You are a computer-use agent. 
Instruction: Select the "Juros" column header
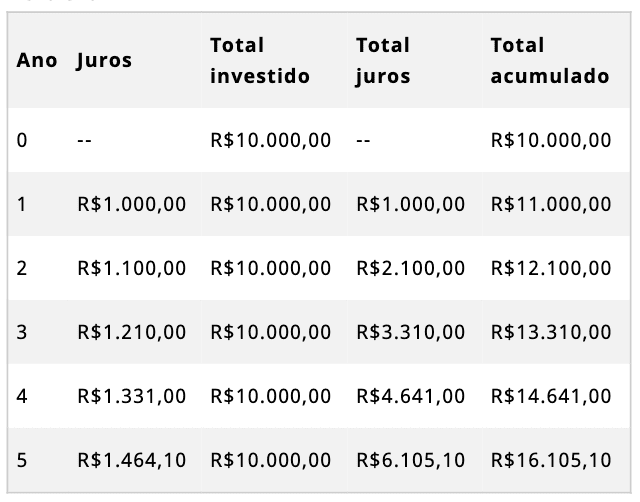pyautogui.click(x=104, y=60)
